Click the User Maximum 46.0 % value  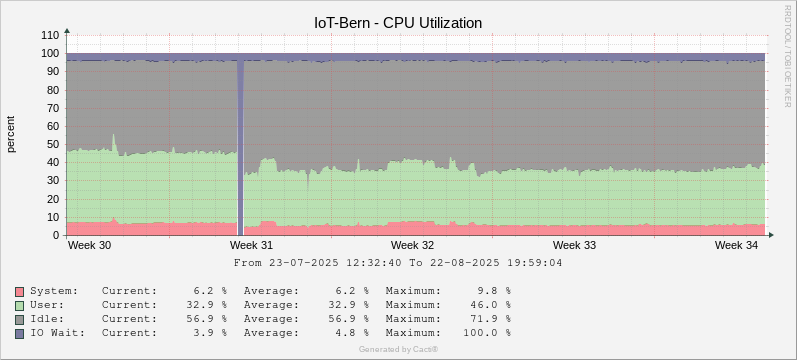coord(489,305)
